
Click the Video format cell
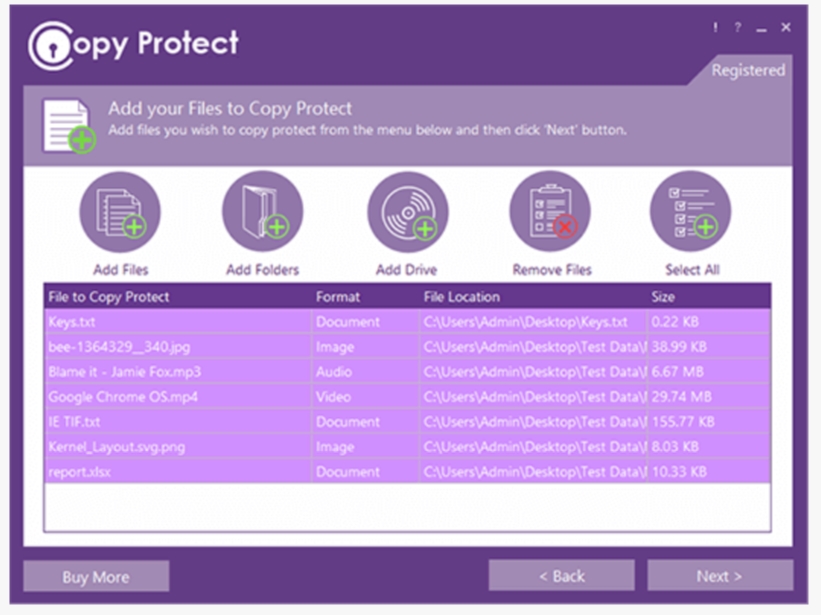point(366,397)
